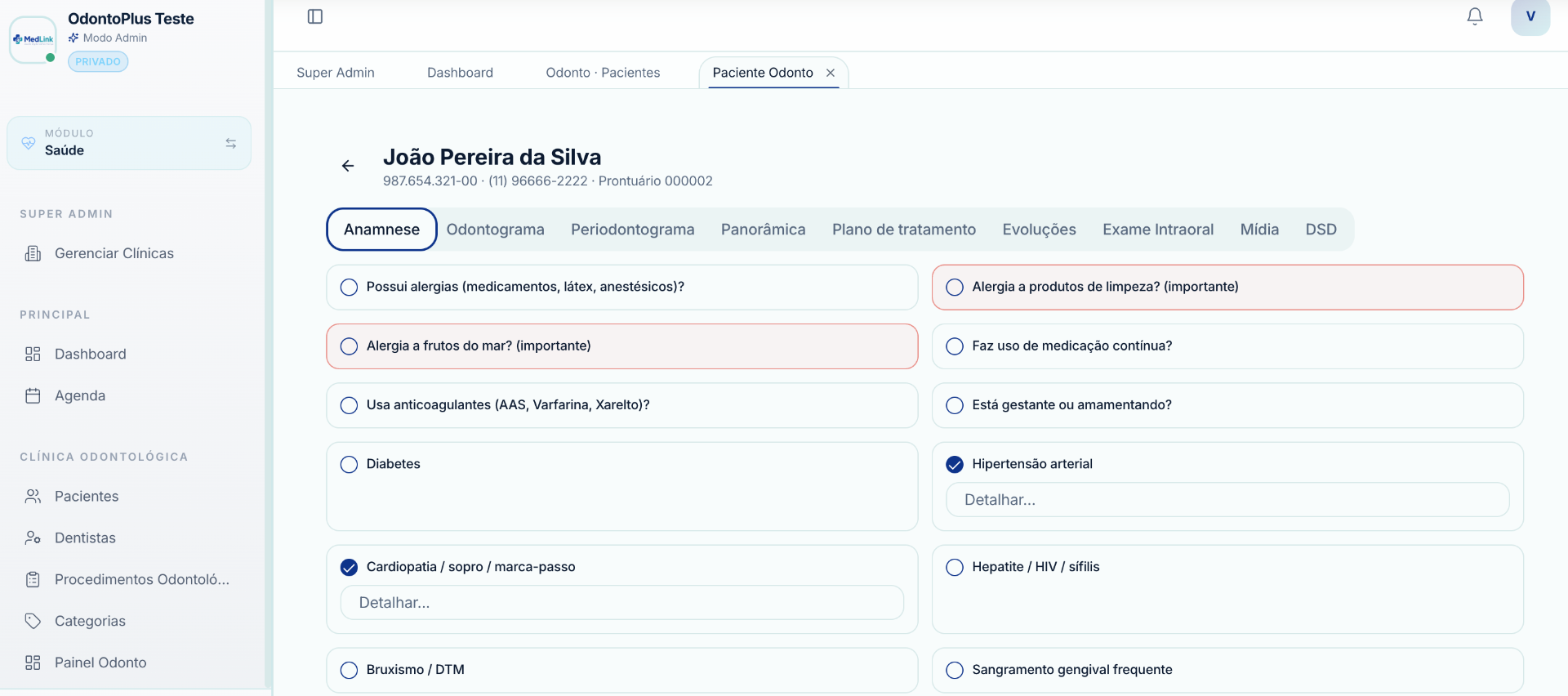The image size is (1568, 696).
Task: Go to the Super Admin page tab
Action: click(336, 73)
